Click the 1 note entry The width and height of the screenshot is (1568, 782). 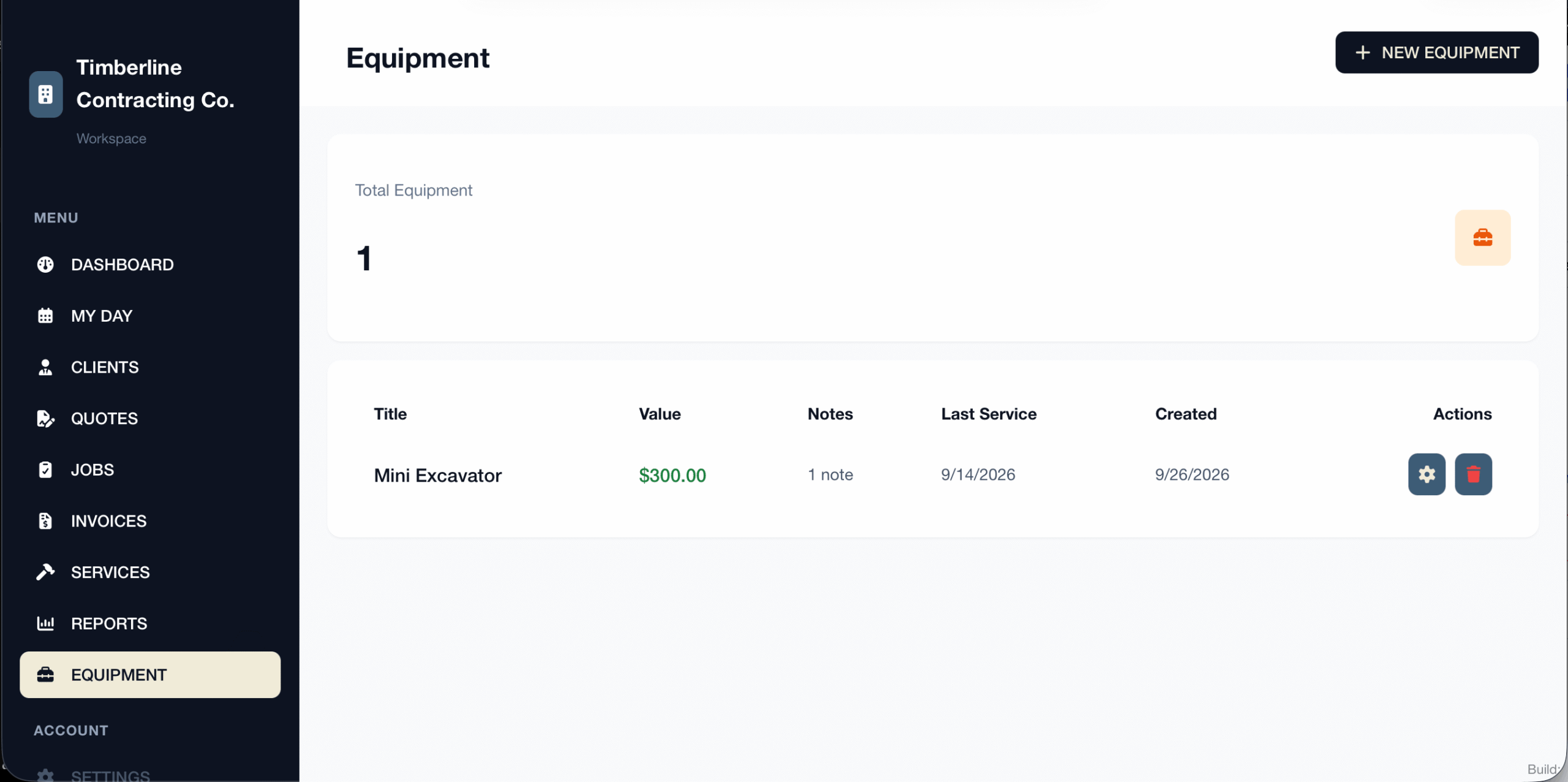(830, 474)
